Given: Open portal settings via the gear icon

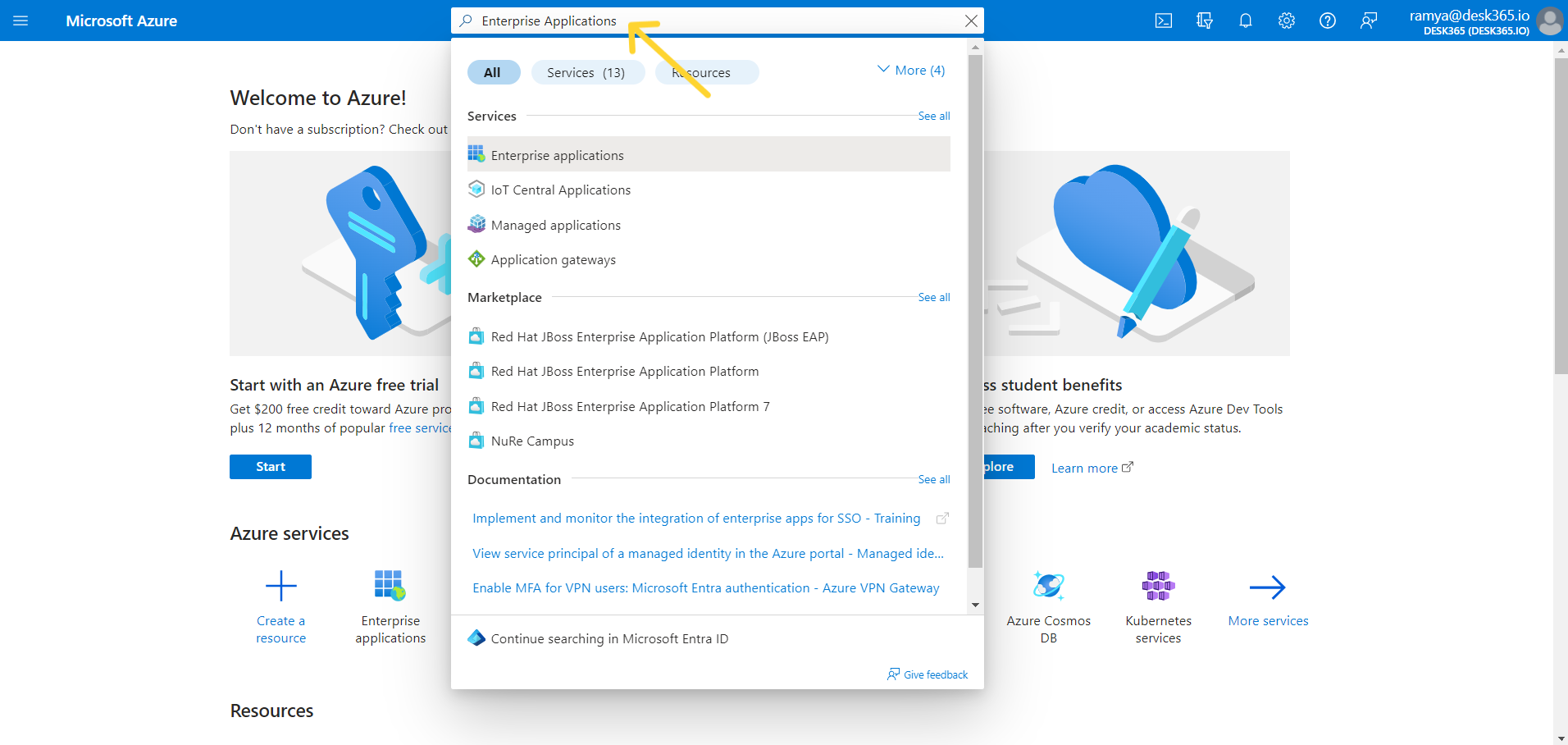Looking at the screenshot, I should tap(1286, 21).
